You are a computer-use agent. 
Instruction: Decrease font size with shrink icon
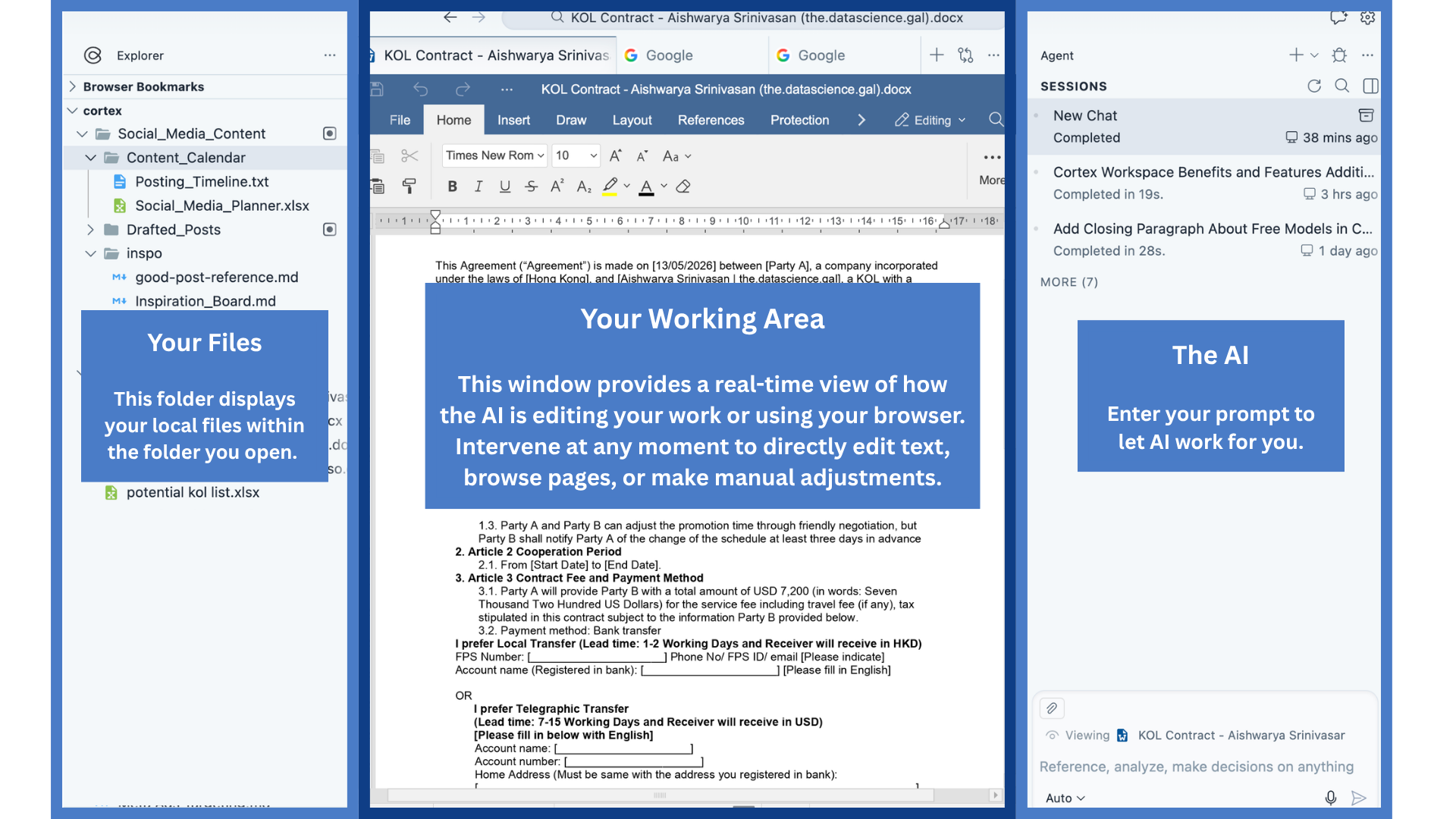click(642, 156)
